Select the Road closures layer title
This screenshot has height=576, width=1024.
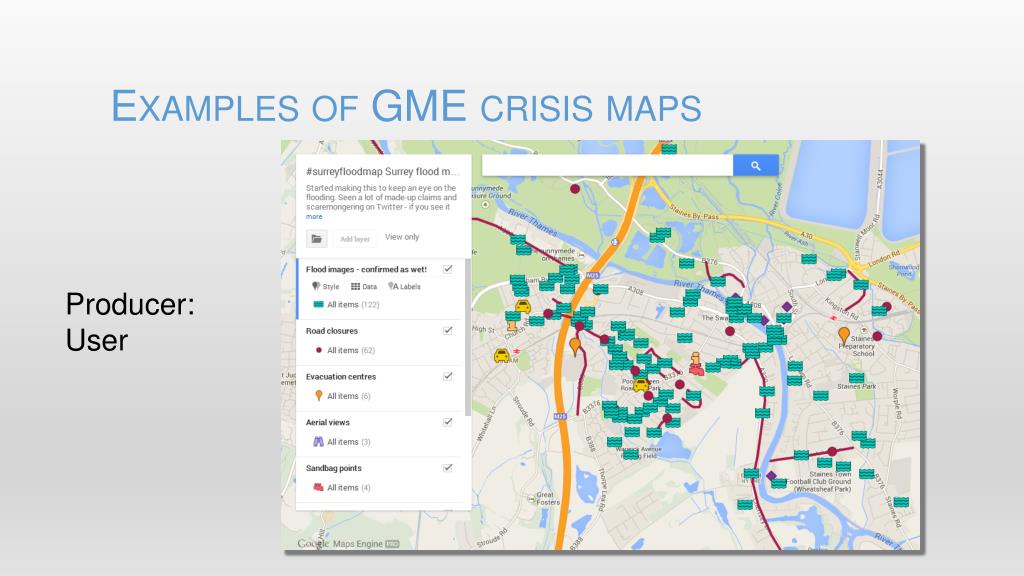(x=332, y=331)
